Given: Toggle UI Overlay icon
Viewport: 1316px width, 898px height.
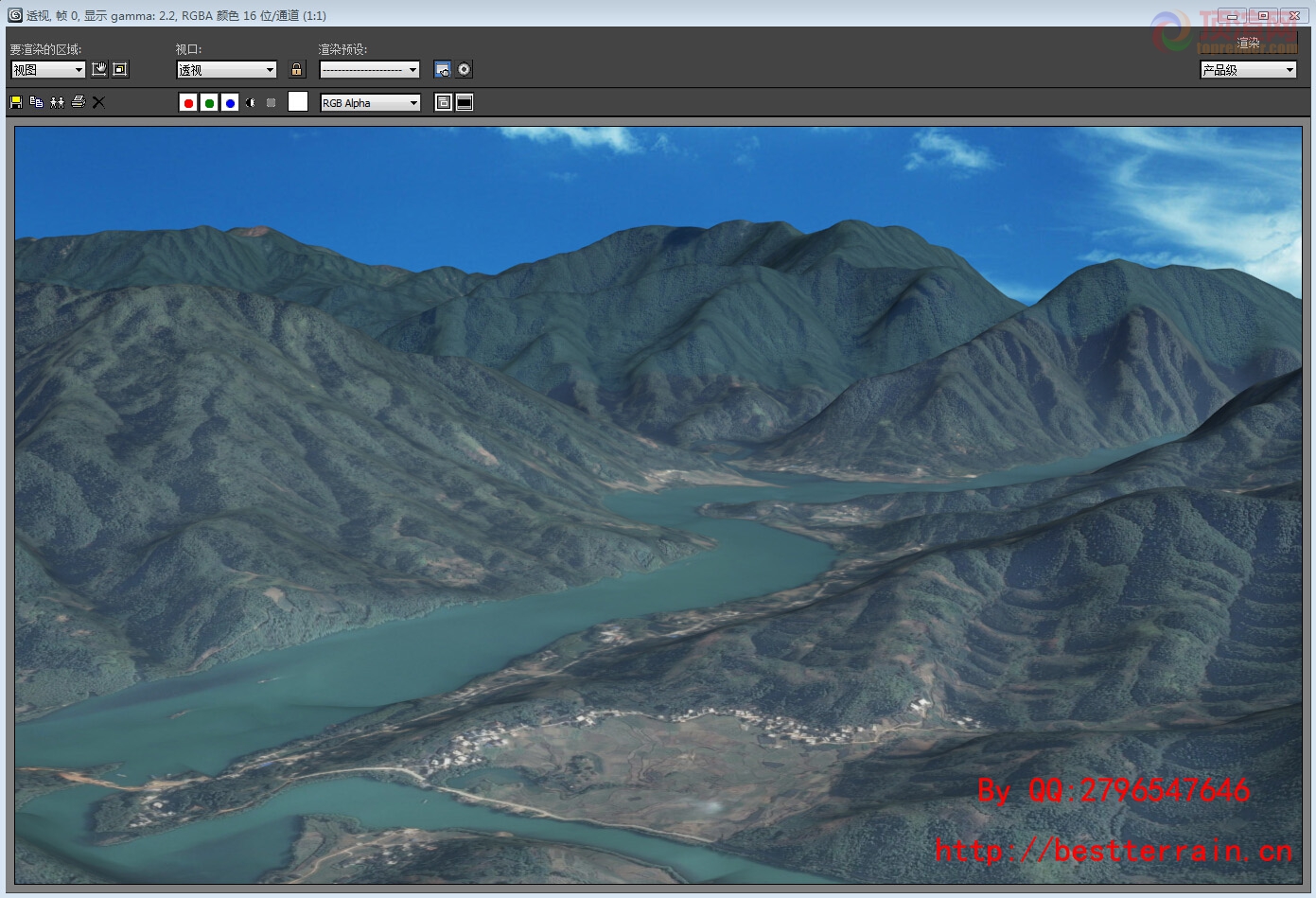Looking at the screenshot, I should pos(444,102).
